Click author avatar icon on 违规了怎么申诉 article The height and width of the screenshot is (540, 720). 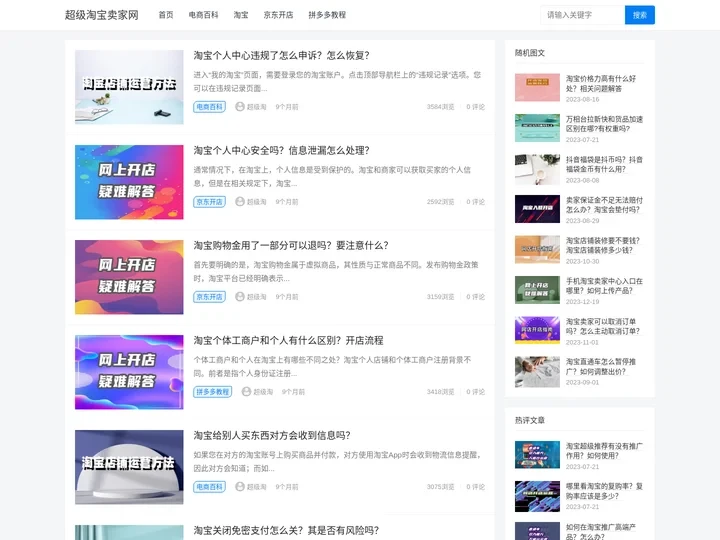click(240, 107)
